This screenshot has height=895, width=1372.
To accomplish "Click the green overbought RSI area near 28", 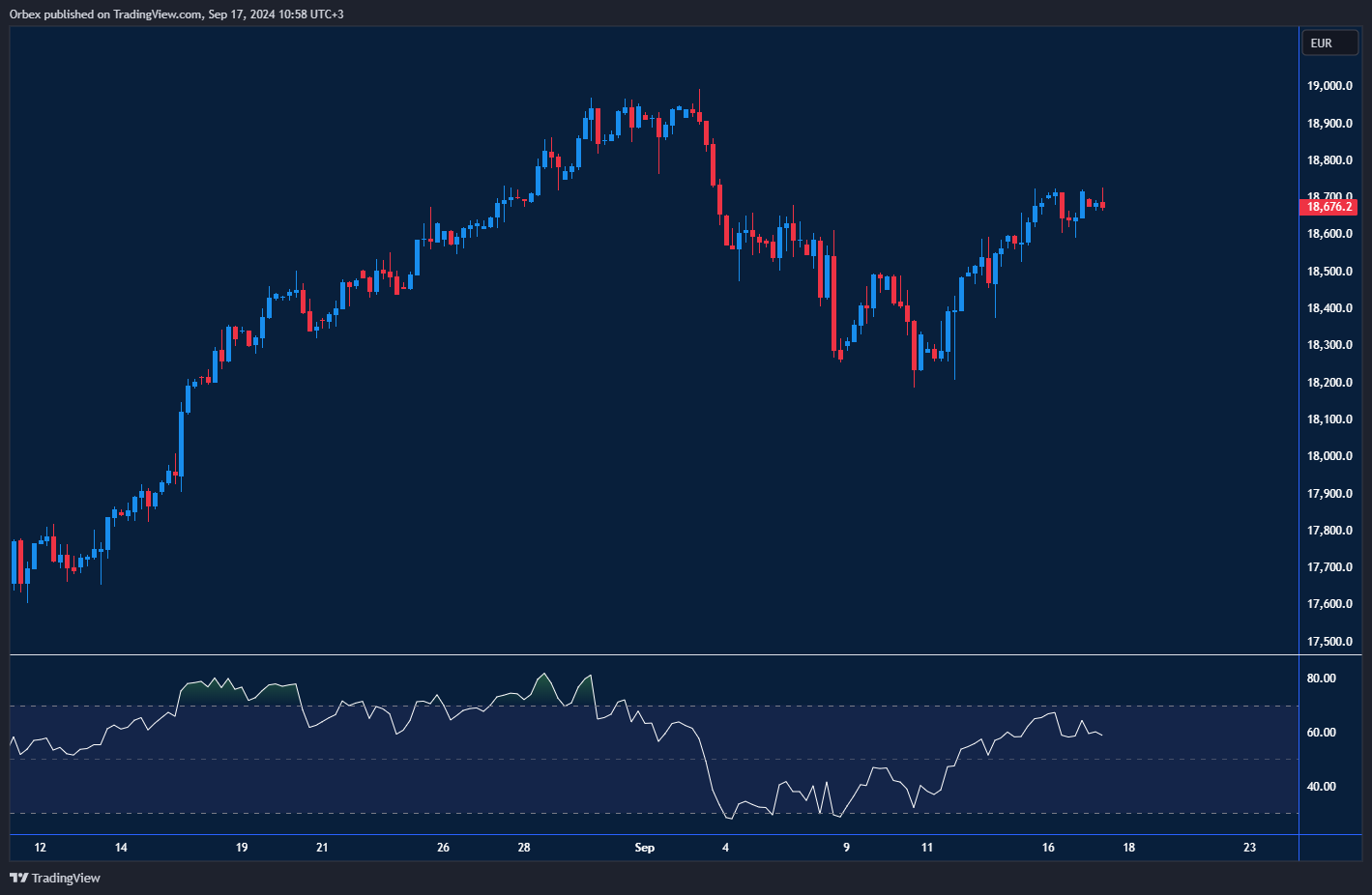I will click(x=544, y=690).
